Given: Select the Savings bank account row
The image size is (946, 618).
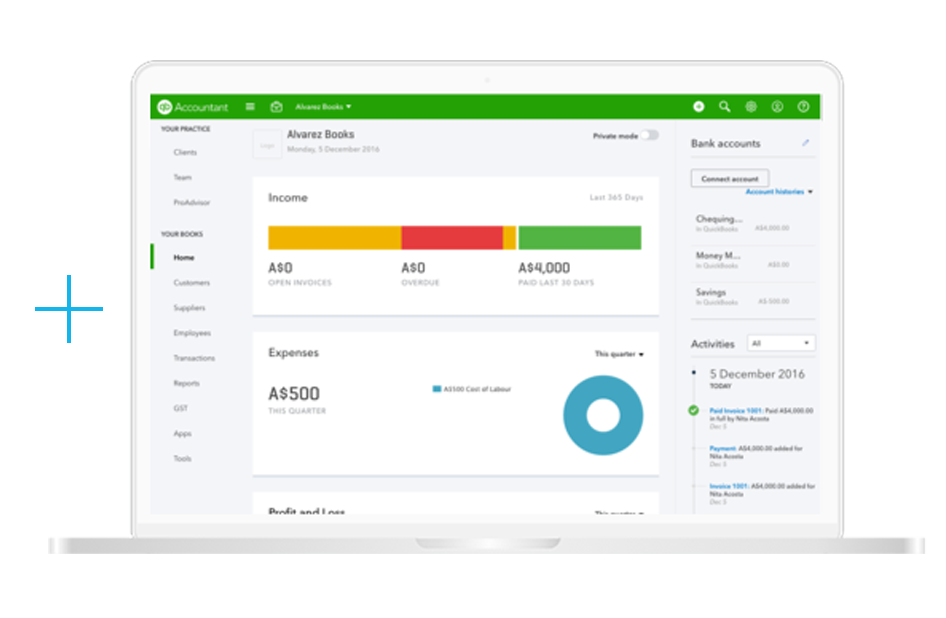Looking at the screenshot, I should point(753,296).
